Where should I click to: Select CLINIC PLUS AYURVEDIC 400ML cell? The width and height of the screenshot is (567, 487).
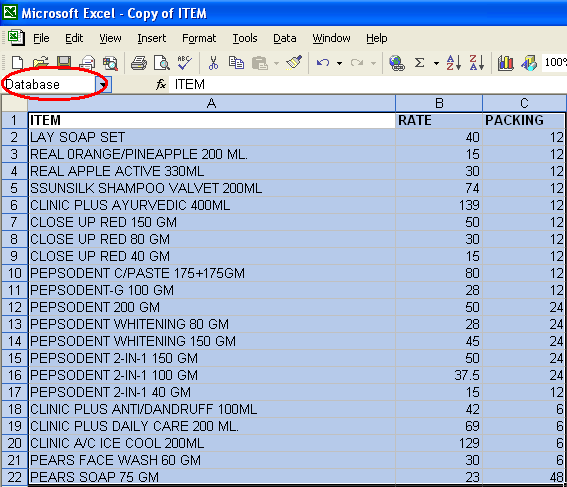point(212,205)
